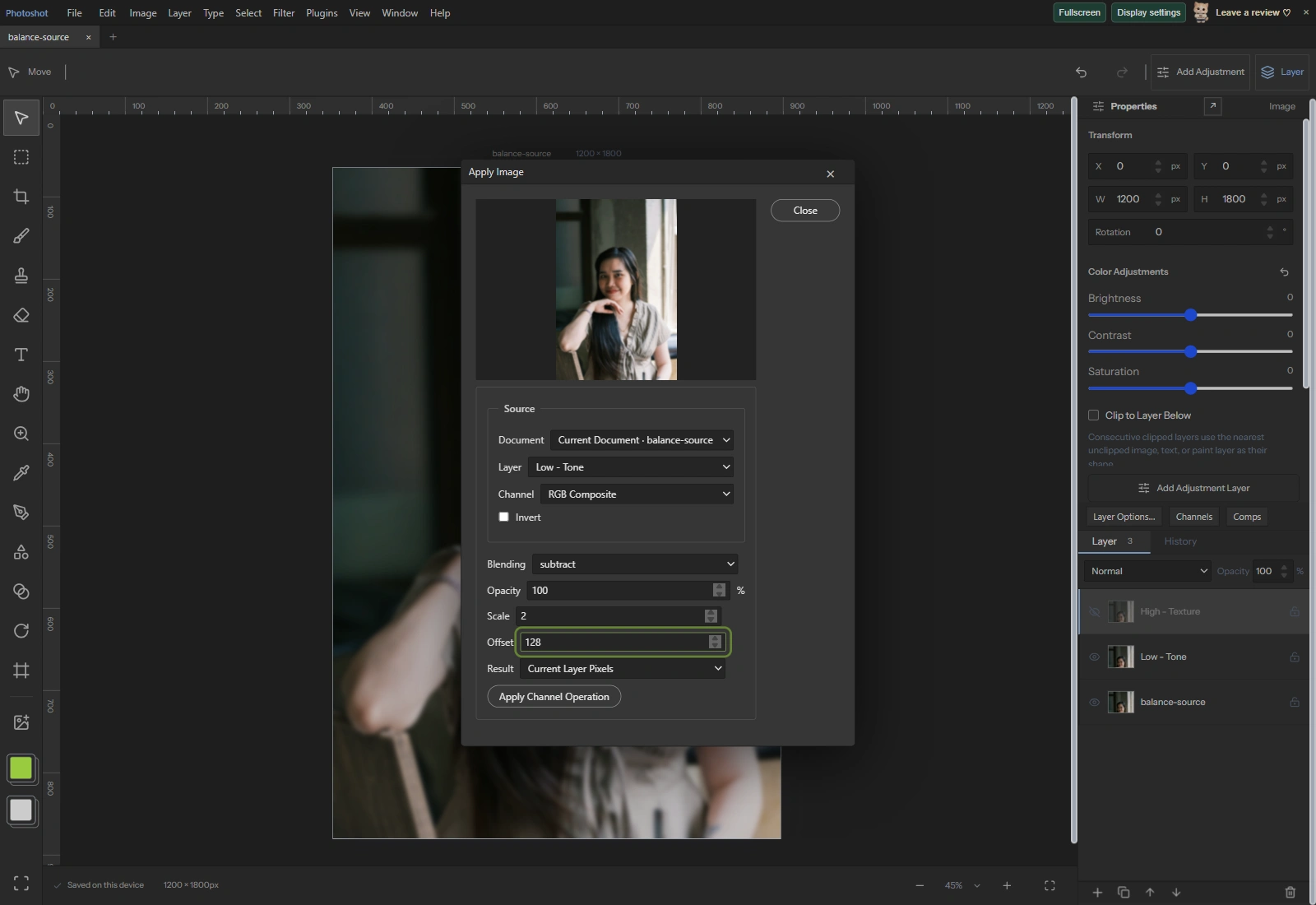This screenshot has width=1316, height=905.
Task: Select the Eraser tool
Action: pos(21,315)
